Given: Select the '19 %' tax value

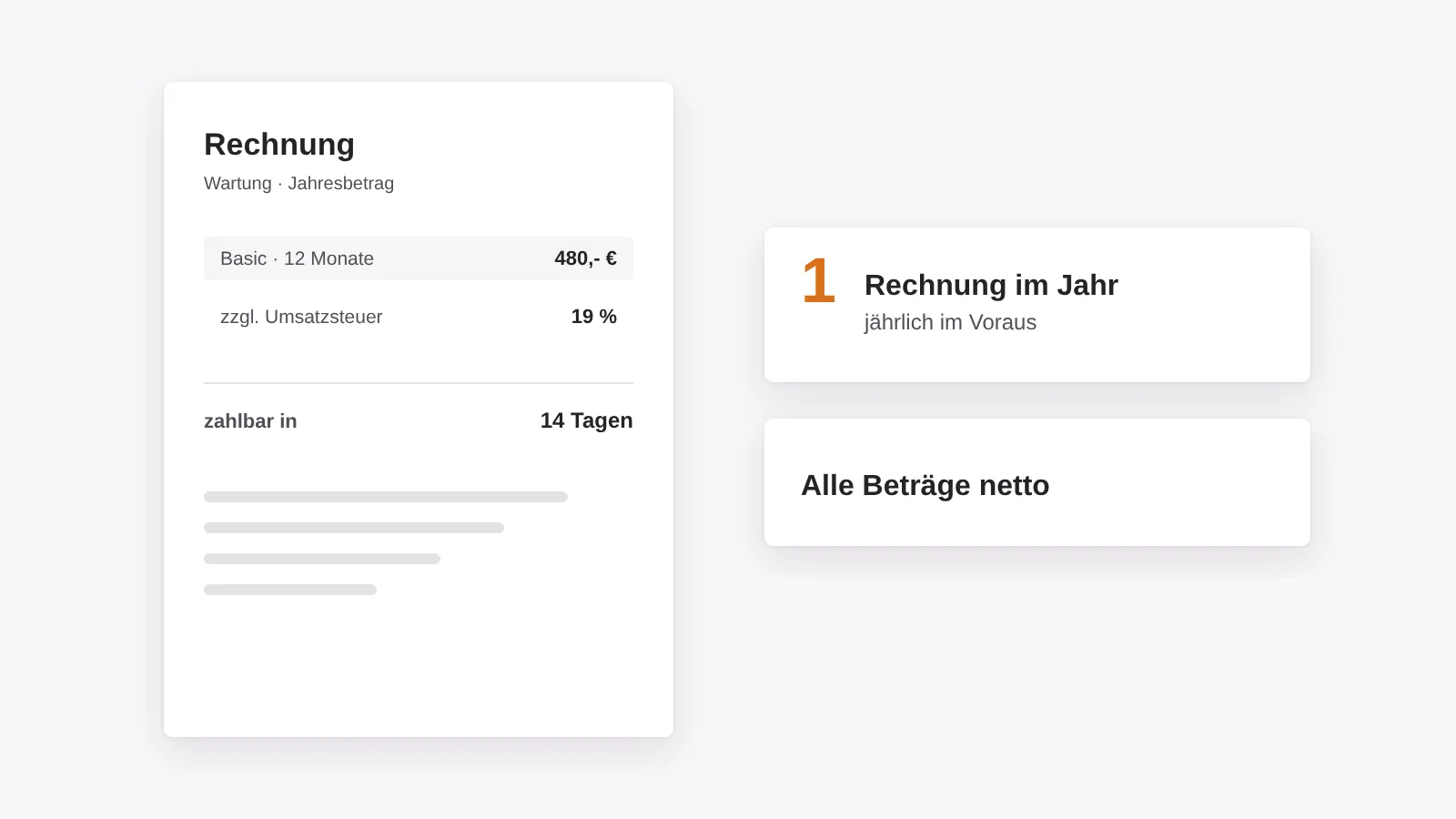Looking at the screenshot, I should pyautogui.click(x=593, y=317).
